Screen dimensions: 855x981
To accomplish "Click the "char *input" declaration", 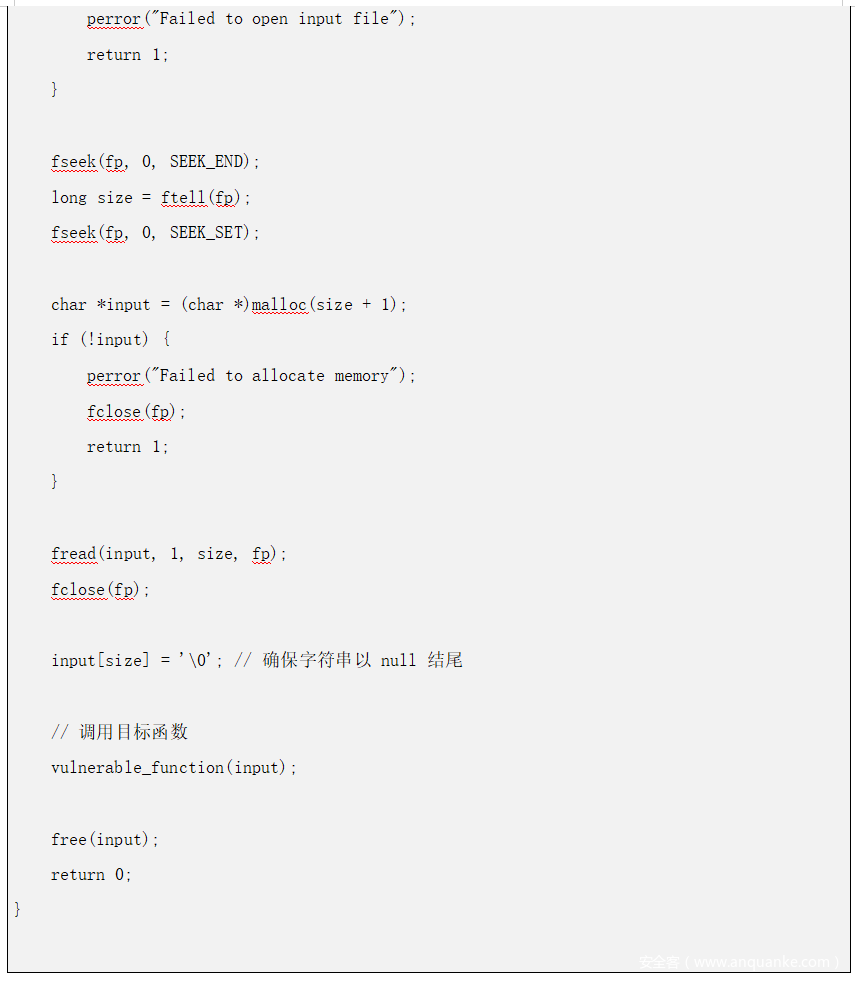I will click(x=100, y=305).
